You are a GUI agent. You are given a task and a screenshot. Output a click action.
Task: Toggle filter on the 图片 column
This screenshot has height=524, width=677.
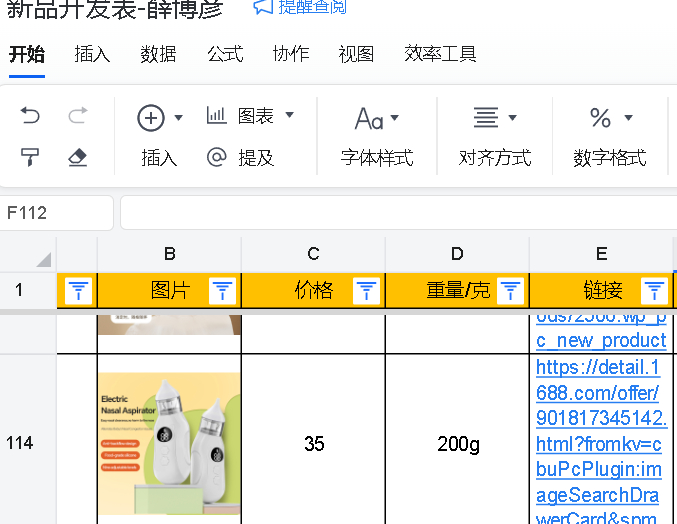coord(222,291)
